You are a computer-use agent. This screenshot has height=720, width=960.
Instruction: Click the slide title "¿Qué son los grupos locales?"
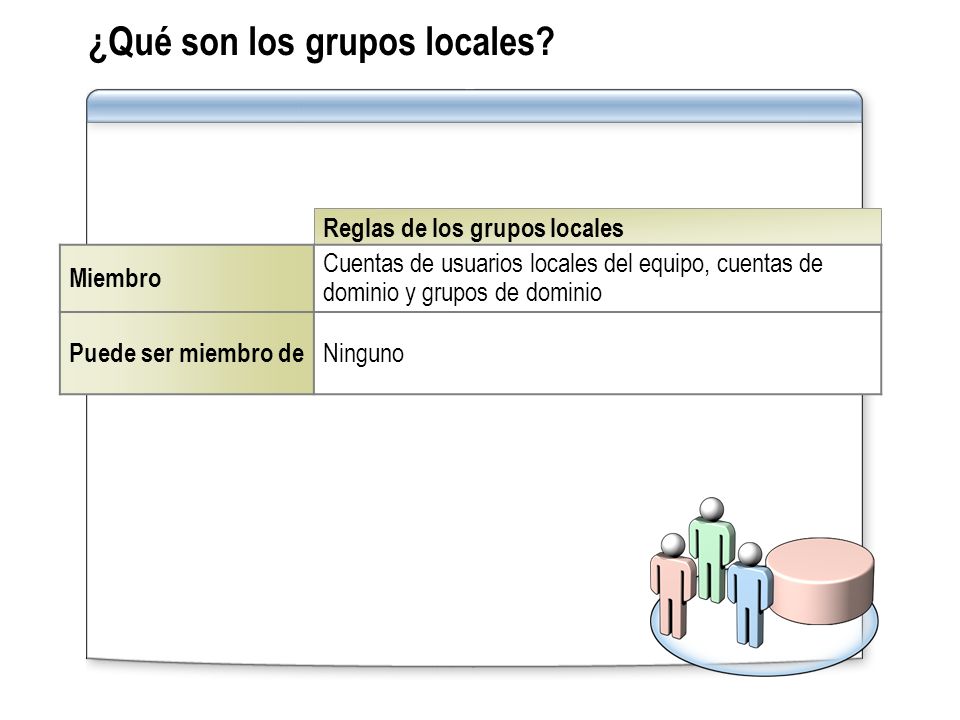(321, 42)
